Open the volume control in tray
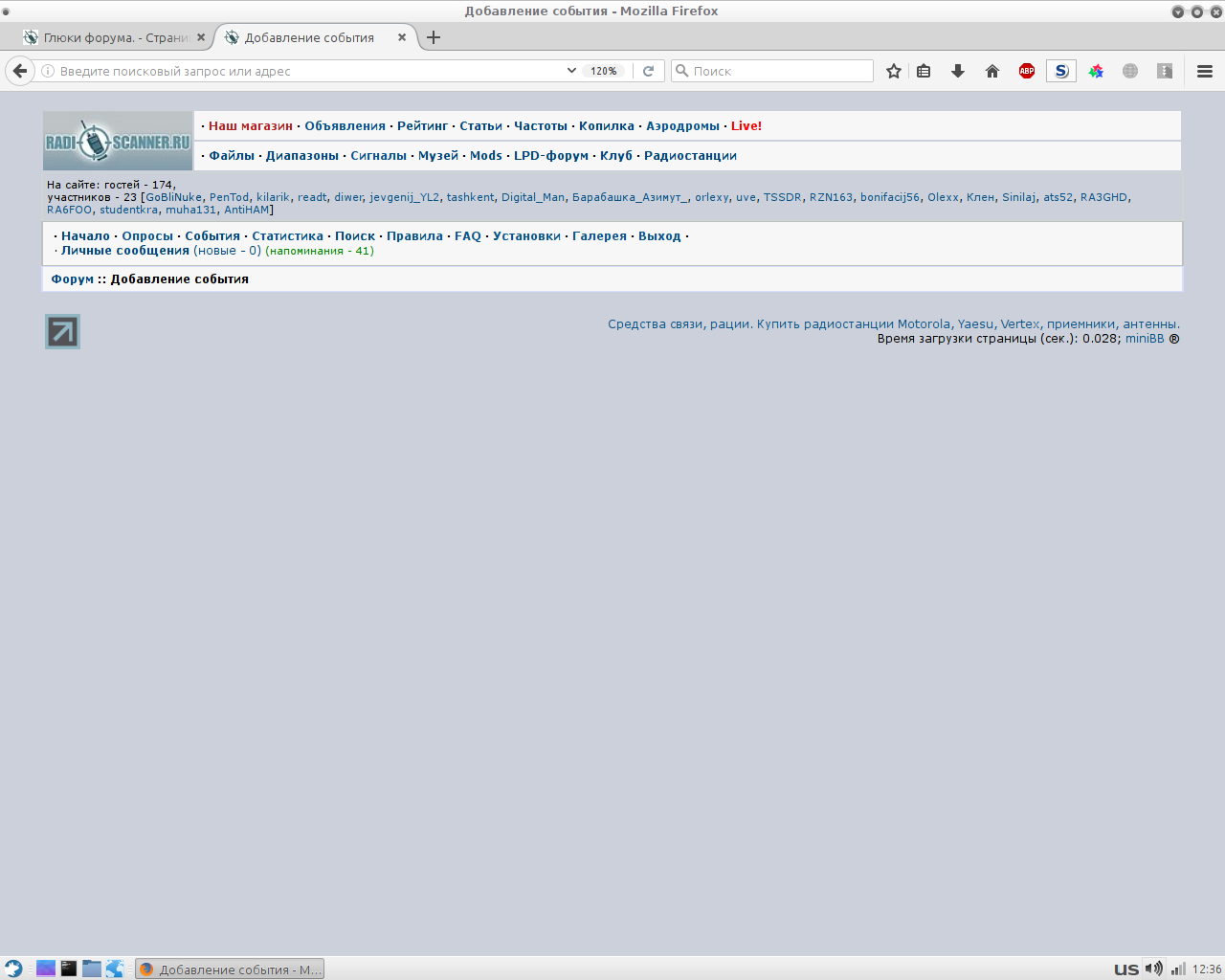This screenshot has width=1225, height=980. 1154,969
